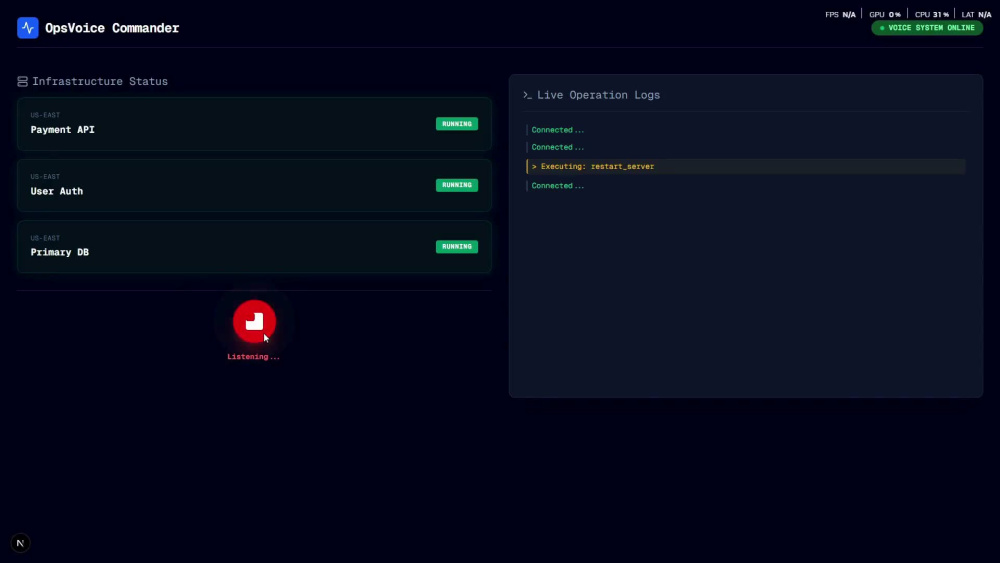Open the Next.js dev indicator badge
This screenshot has height=563, width=1000.
[20, 543]
